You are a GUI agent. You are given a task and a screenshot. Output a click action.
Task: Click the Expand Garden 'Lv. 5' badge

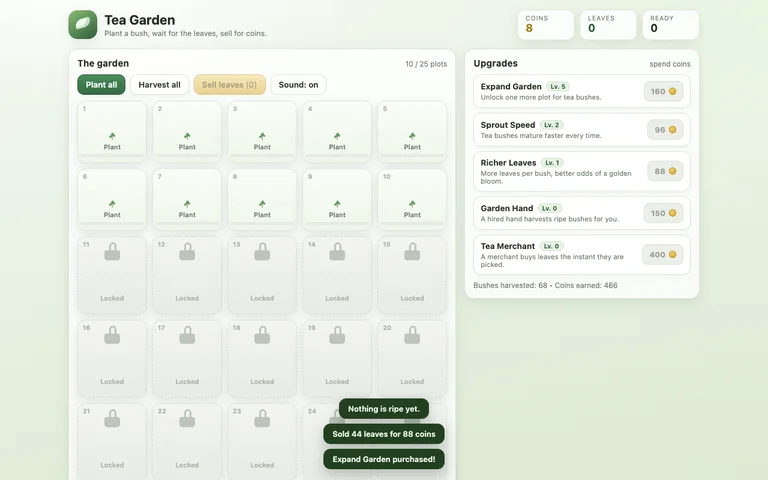(x=557, y=87)
